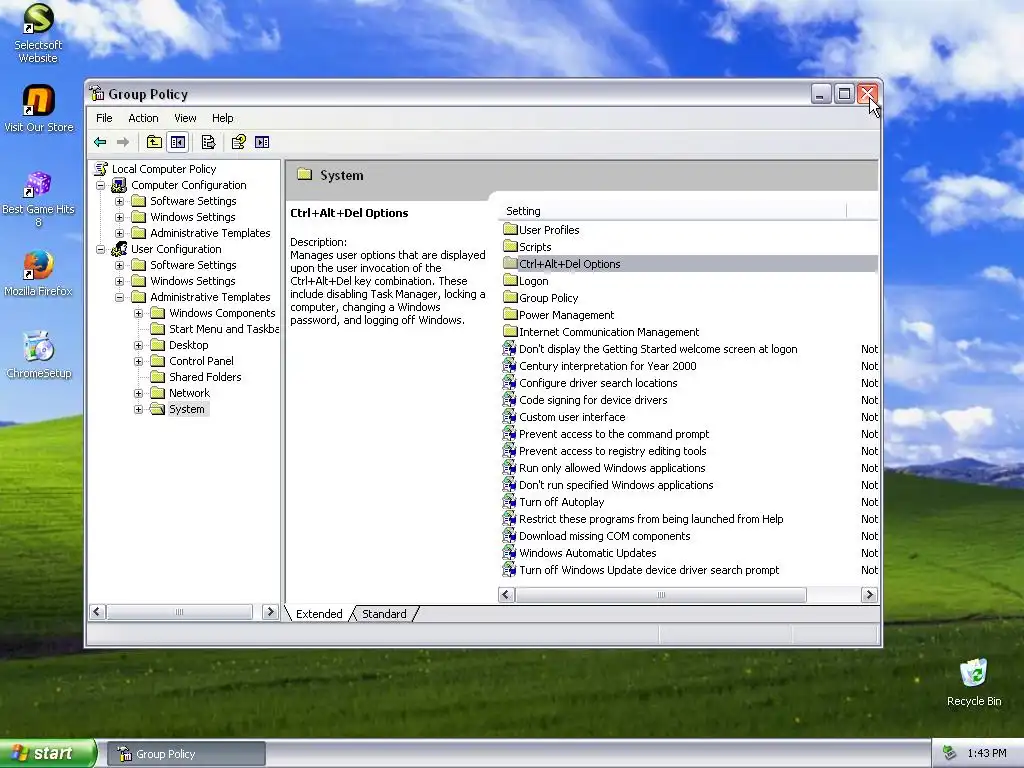Select 'Download missing COM components'
This screenshot has height=768, width=1024.
point(605,536)
